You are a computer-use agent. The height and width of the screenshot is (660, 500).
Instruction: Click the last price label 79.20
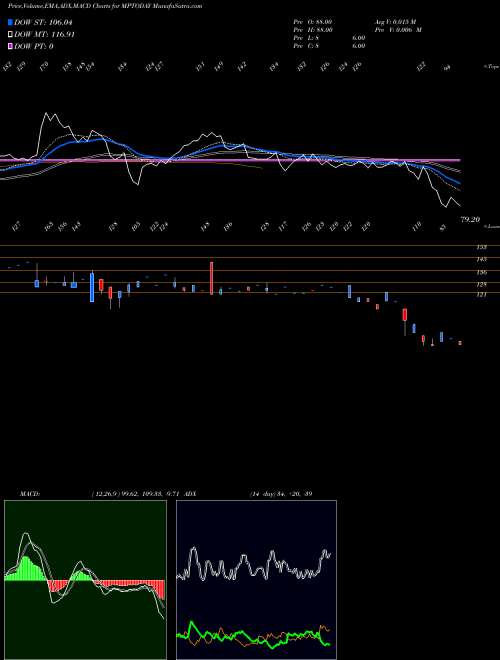click(x=470, y=219)
